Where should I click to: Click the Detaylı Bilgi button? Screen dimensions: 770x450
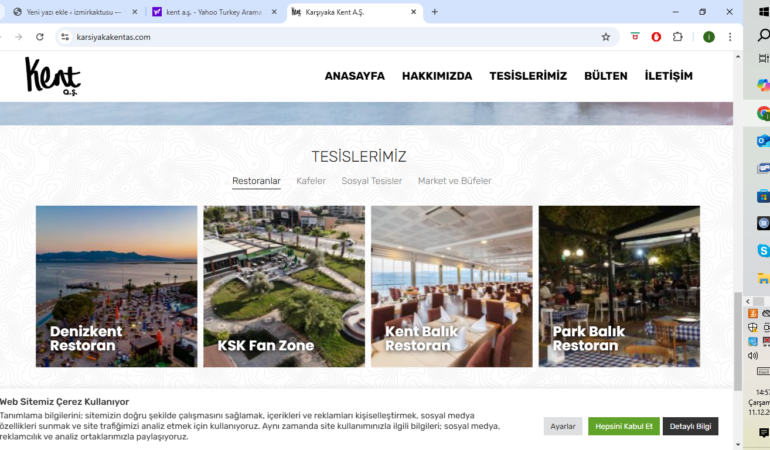[690, 426]
